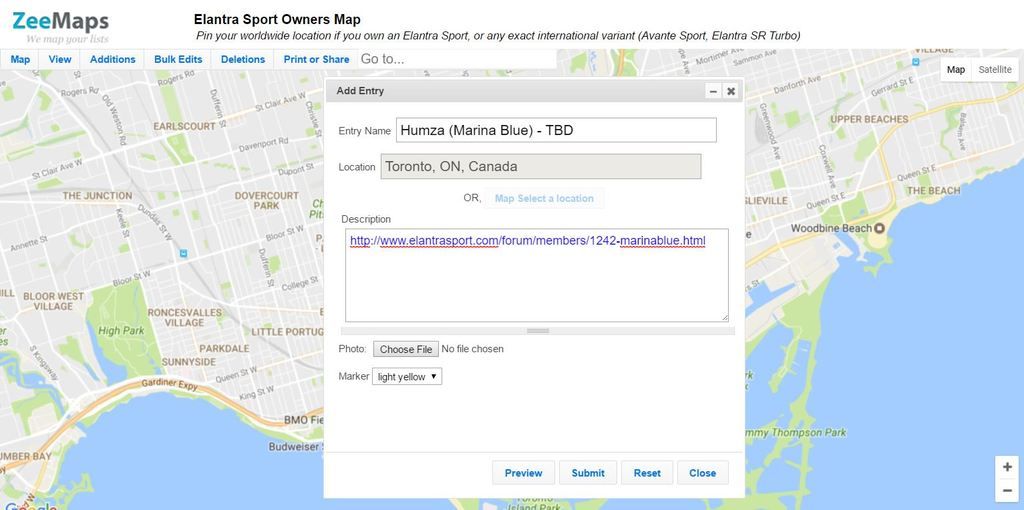1024x510 pixels.
Task: Close the Add Entry dialog with X
Action: click(x=731, y=91)
